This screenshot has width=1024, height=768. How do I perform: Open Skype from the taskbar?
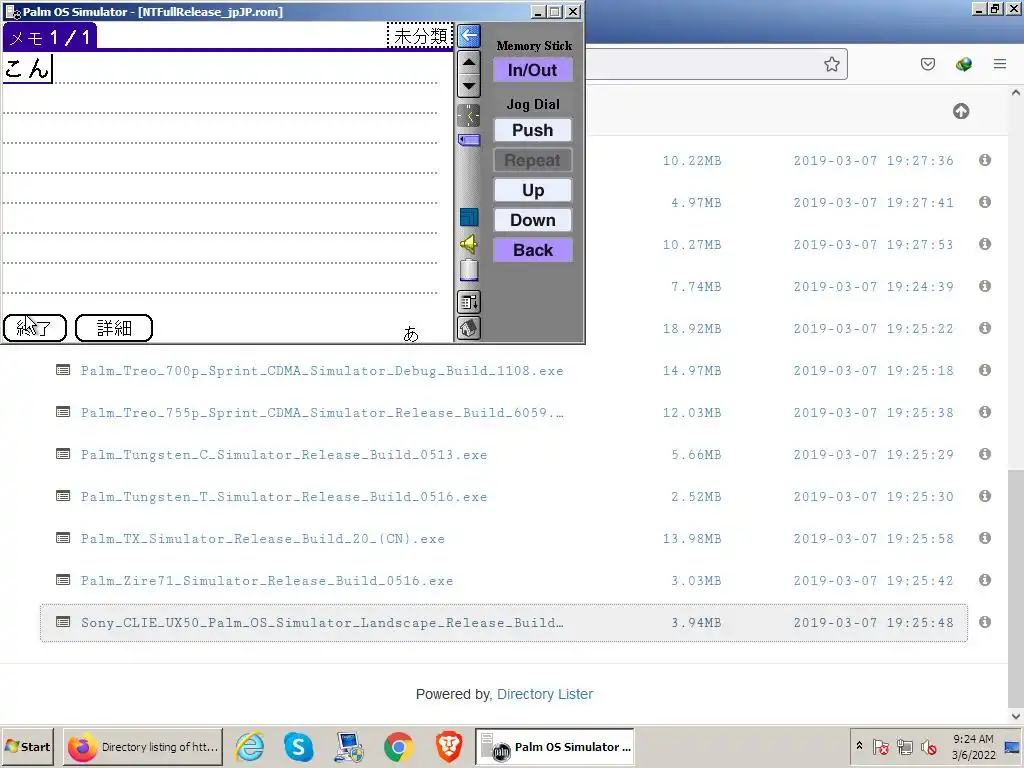(x=298, y=746)
